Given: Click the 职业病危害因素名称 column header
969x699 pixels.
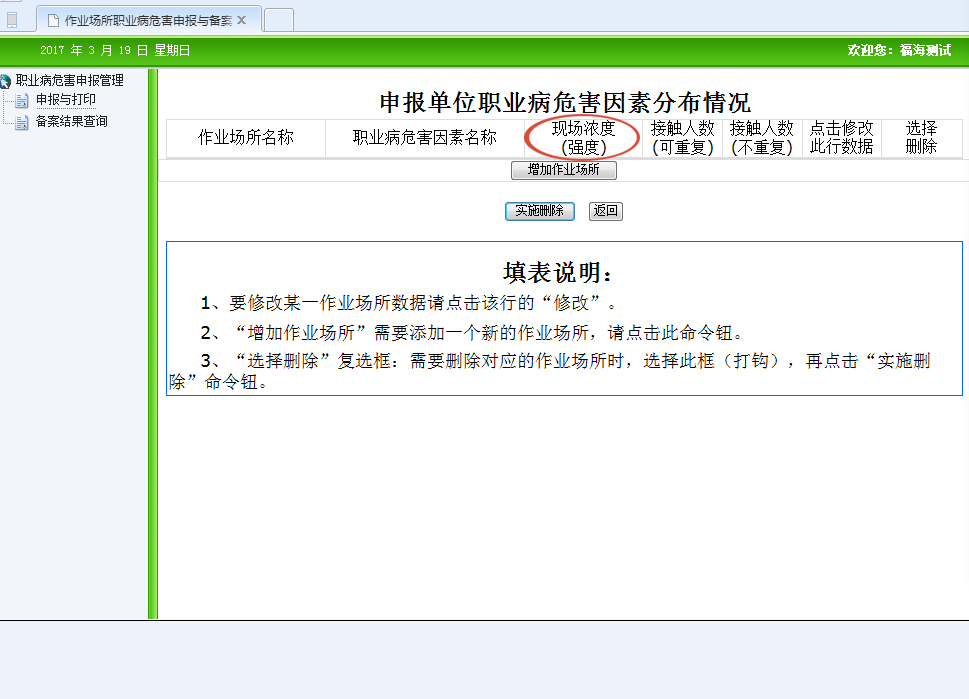Looking at the screenshot, I should coord(424,138).
